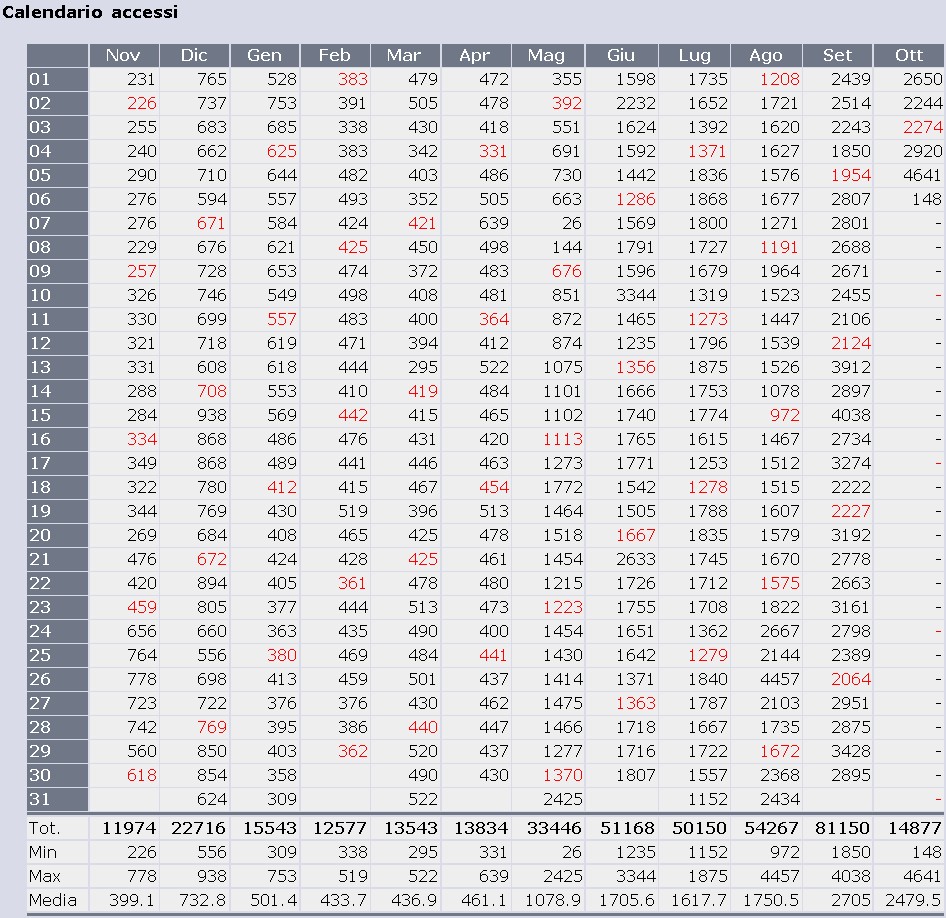The image size is (946, 918).
Task: Select the Giu 10 value 3344
Action: pos(636,295)
